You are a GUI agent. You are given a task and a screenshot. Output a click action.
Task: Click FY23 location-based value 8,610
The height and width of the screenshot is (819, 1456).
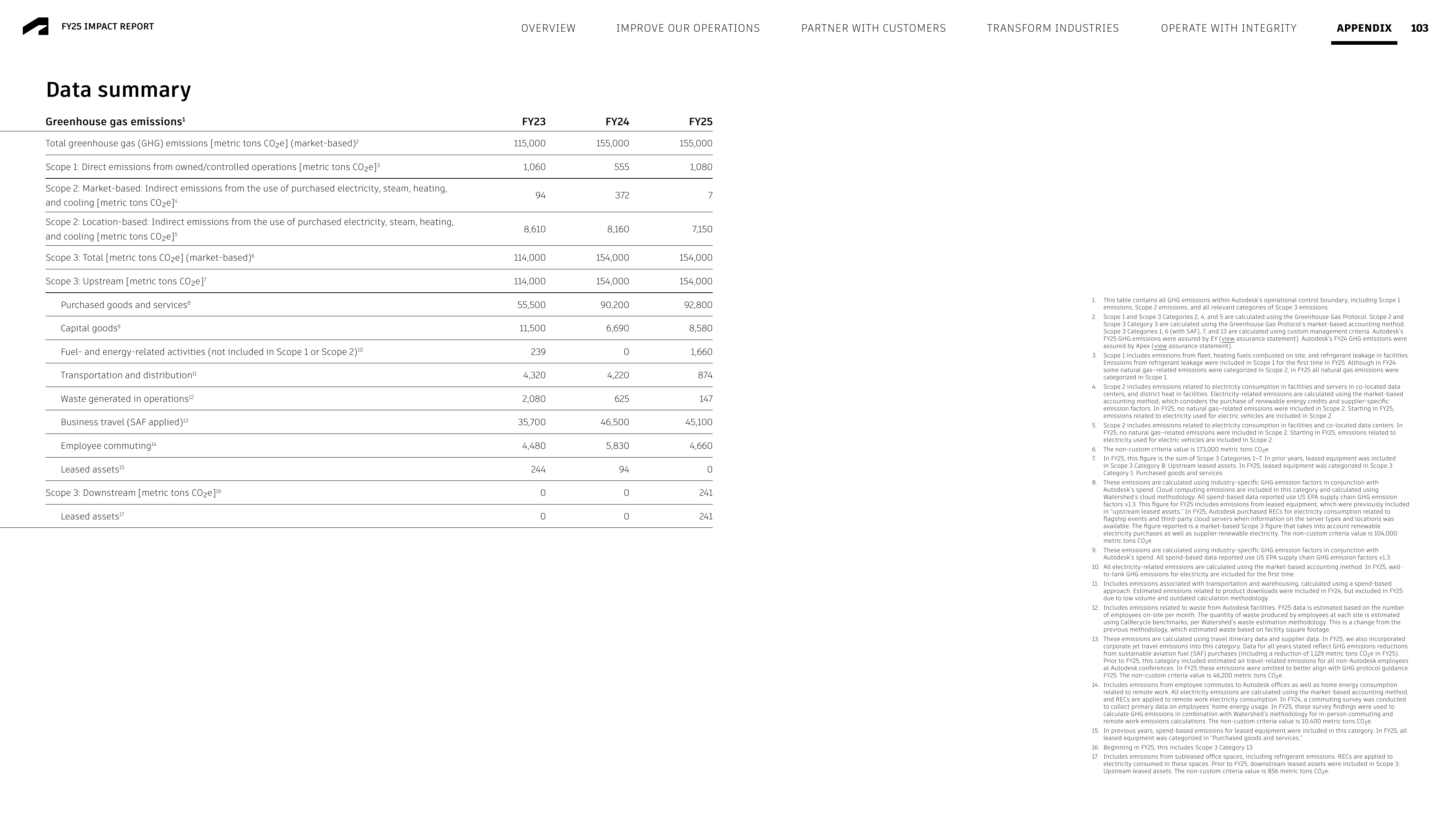pyautogui.click(x=534, y=229)
